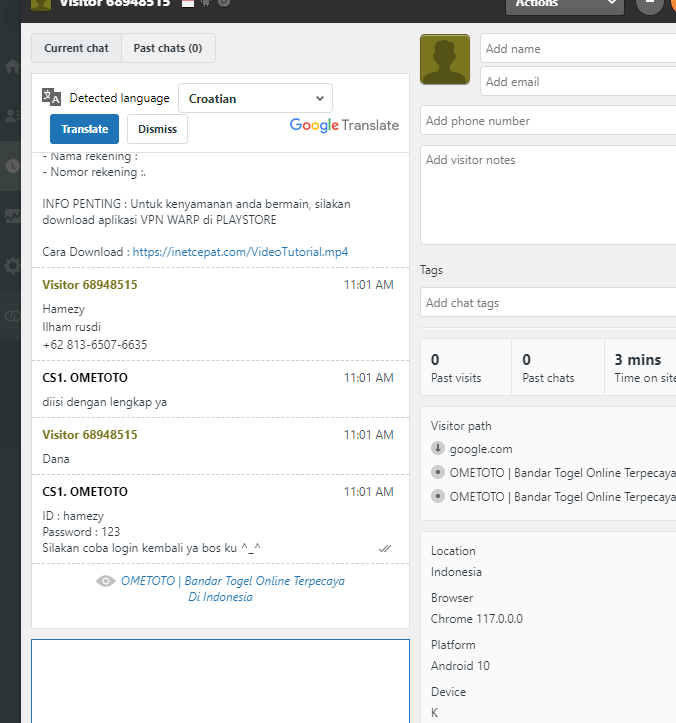Open the inetcepat VideoTutorial.mp4 link
This screenshot has width=676, height=723.
tap(240, 252)
